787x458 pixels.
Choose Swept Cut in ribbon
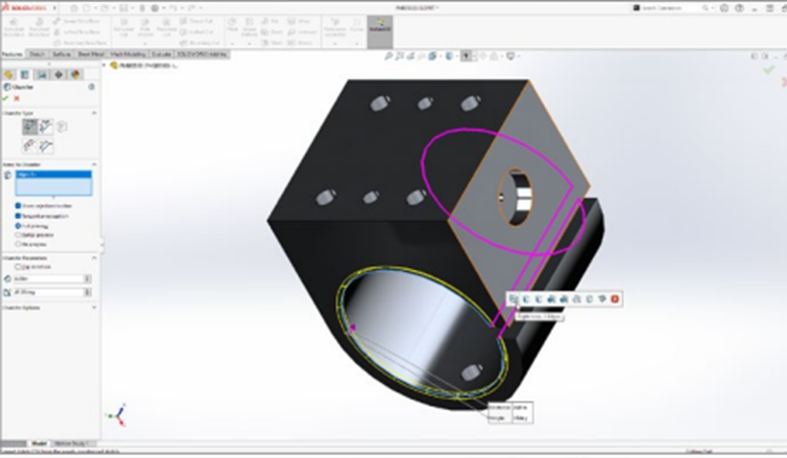(x=196, y=21)
